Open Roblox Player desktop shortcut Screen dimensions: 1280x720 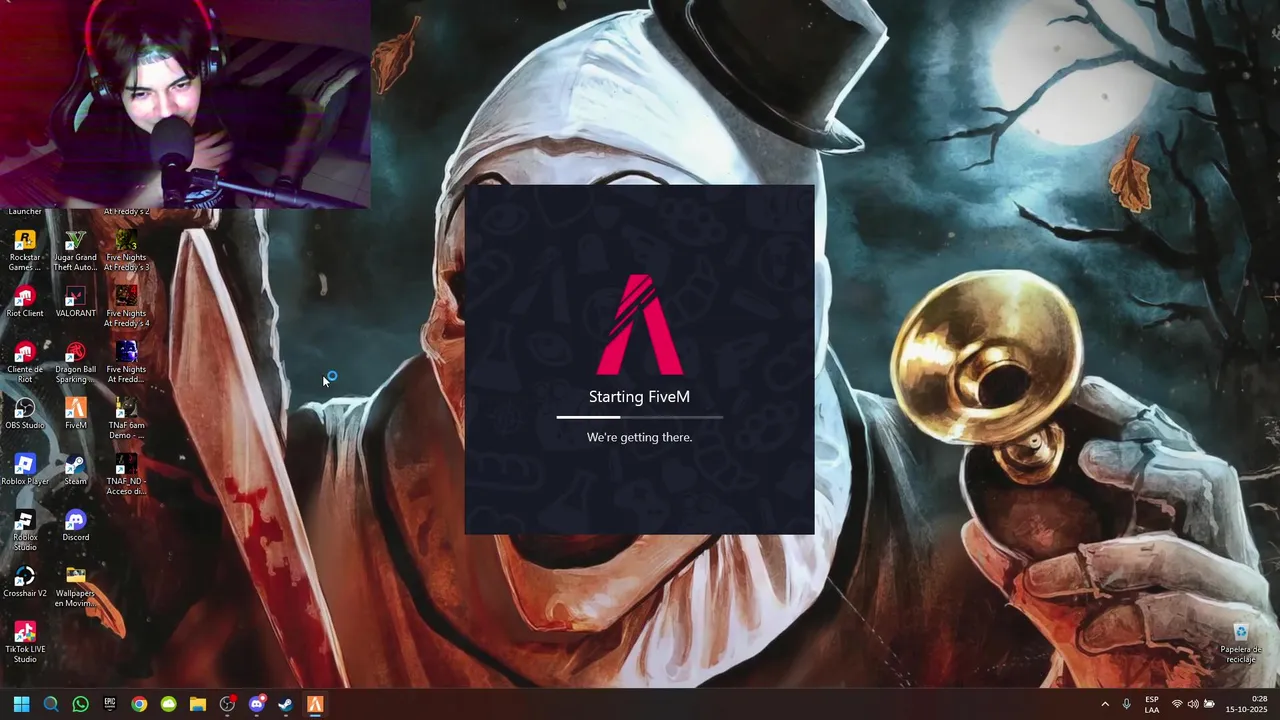[x=25, y=470]
